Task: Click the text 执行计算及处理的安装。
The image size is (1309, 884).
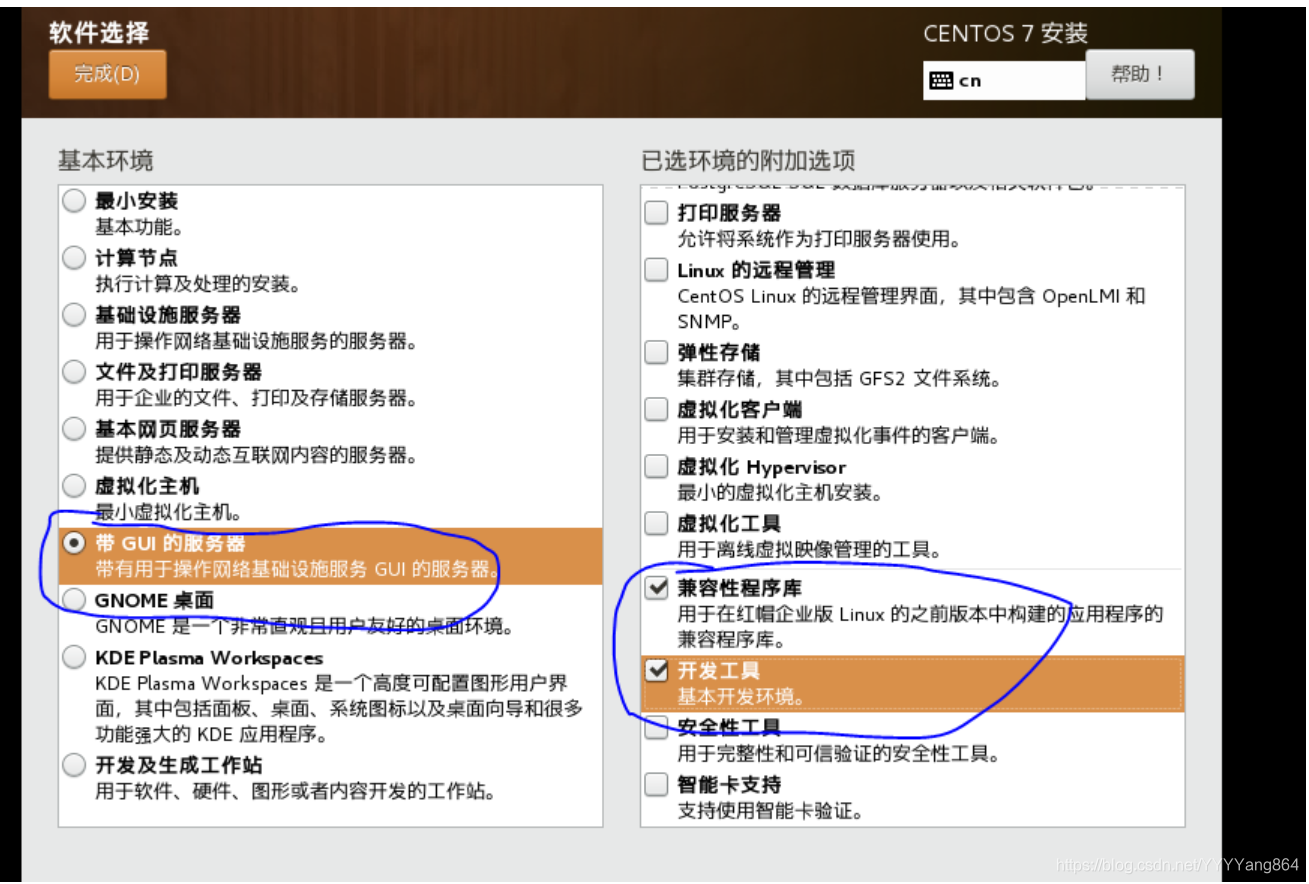Action: [x=198, y=284]
